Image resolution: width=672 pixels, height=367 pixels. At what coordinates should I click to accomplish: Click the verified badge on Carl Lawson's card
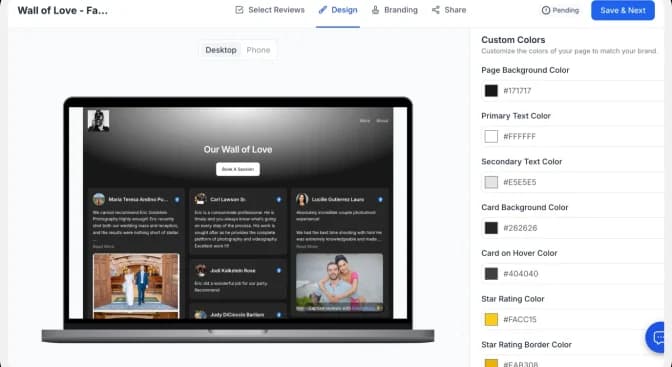(279, 200)
